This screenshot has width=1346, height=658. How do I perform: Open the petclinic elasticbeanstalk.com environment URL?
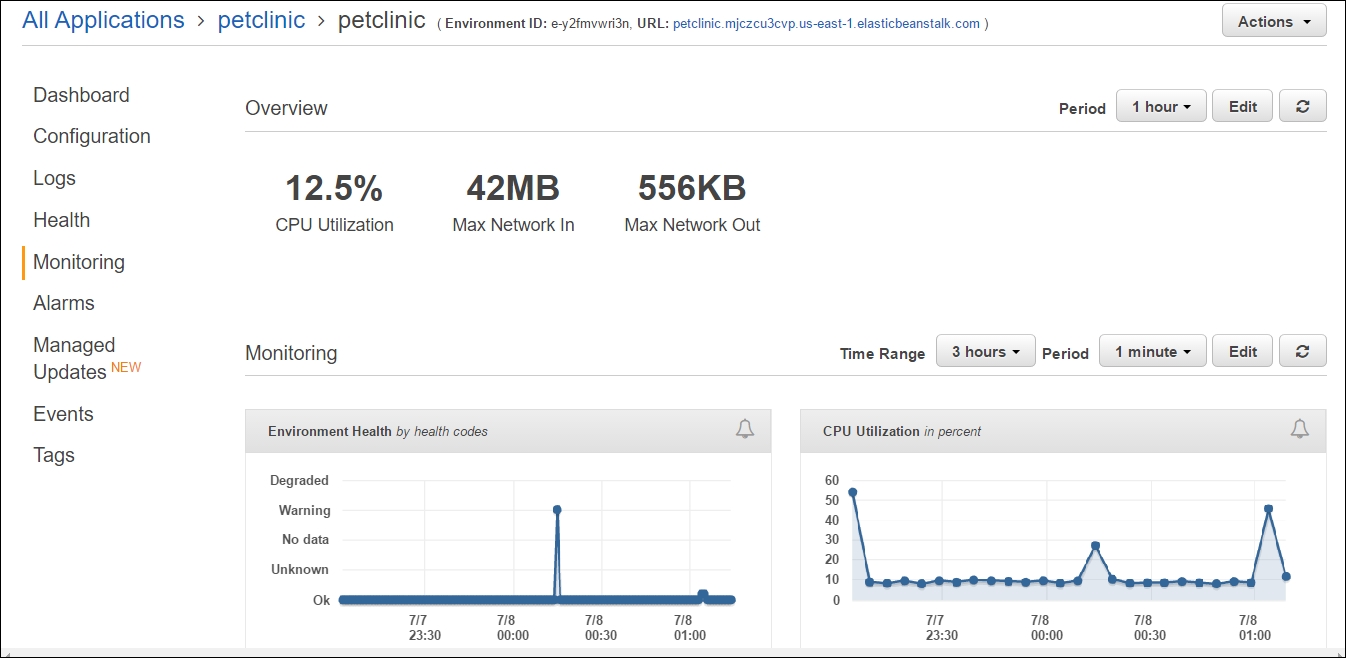826,23
